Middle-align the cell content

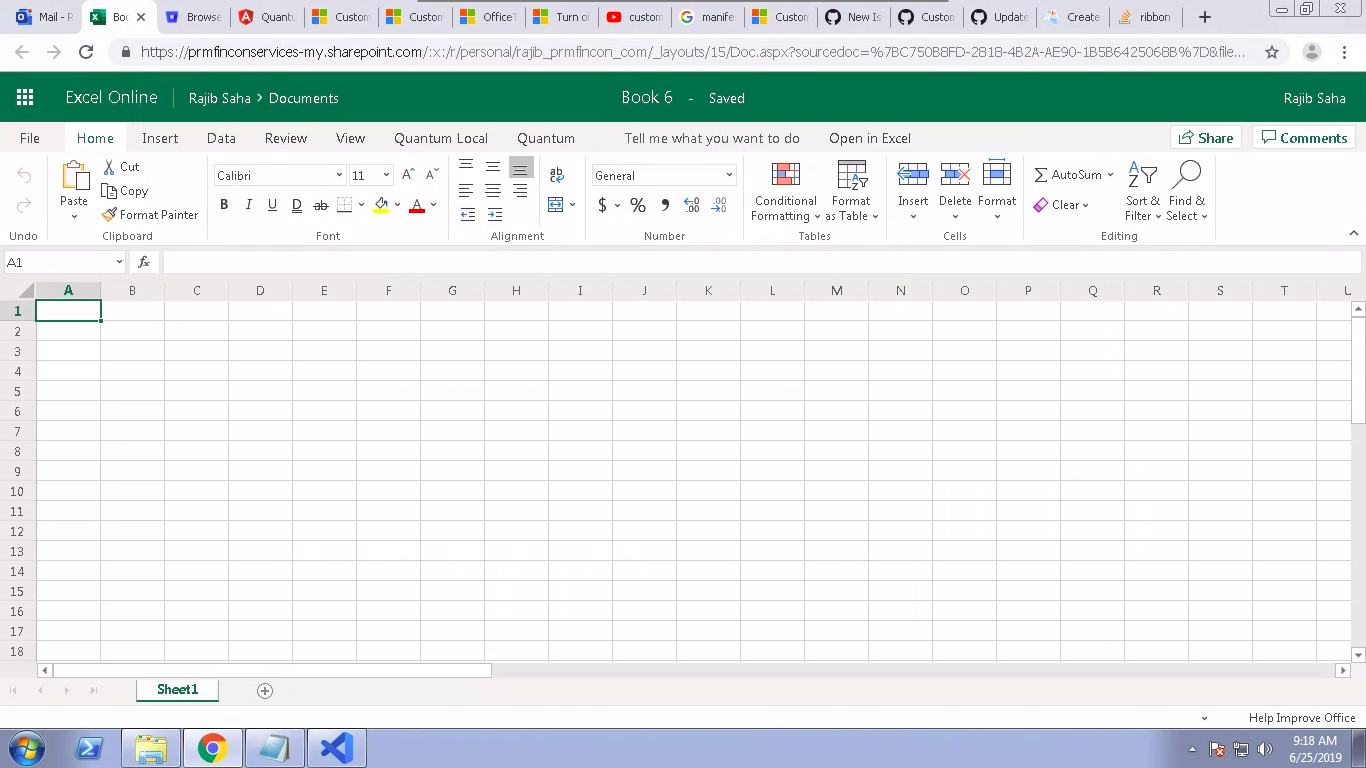[x=493, y=167]
